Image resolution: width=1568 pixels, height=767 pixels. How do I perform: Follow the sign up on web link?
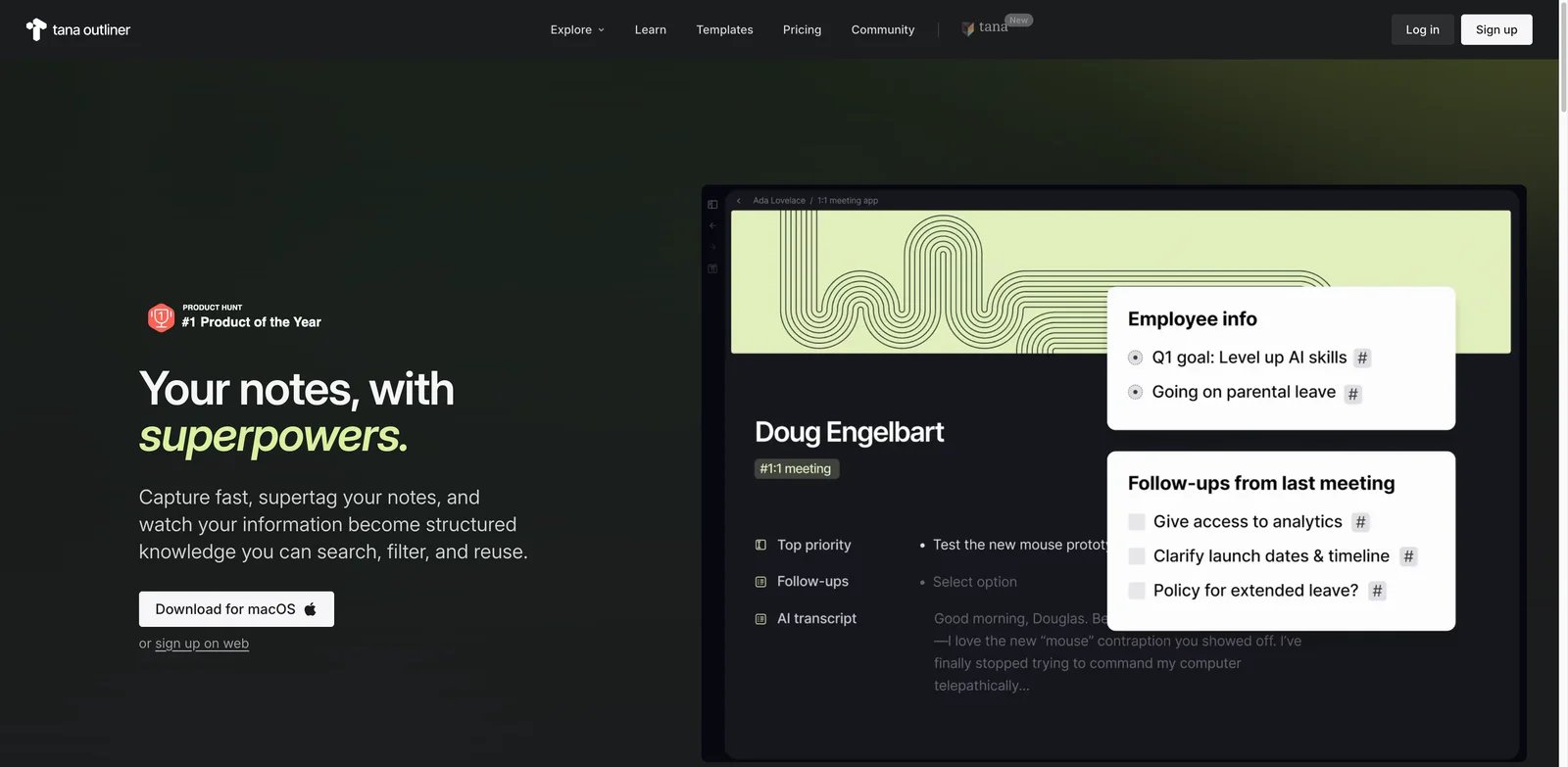(202, 644)
